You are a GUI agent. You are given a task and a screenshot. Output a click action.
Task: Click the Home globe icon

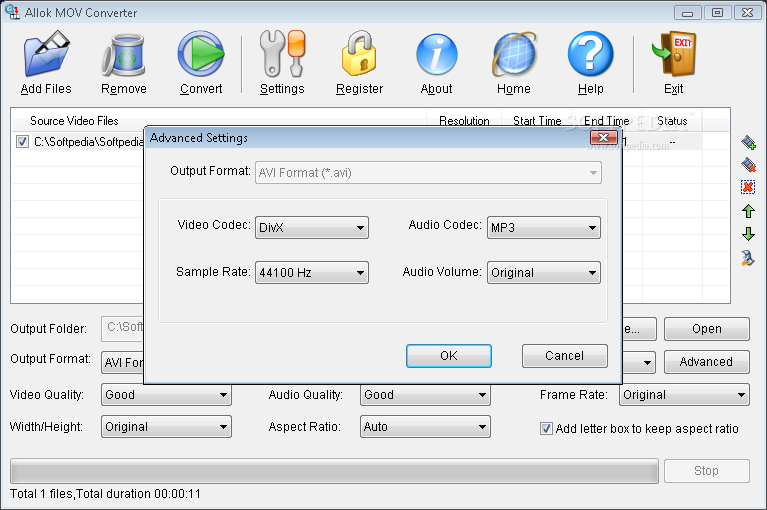pyautogui.click(x=514, y=54)
